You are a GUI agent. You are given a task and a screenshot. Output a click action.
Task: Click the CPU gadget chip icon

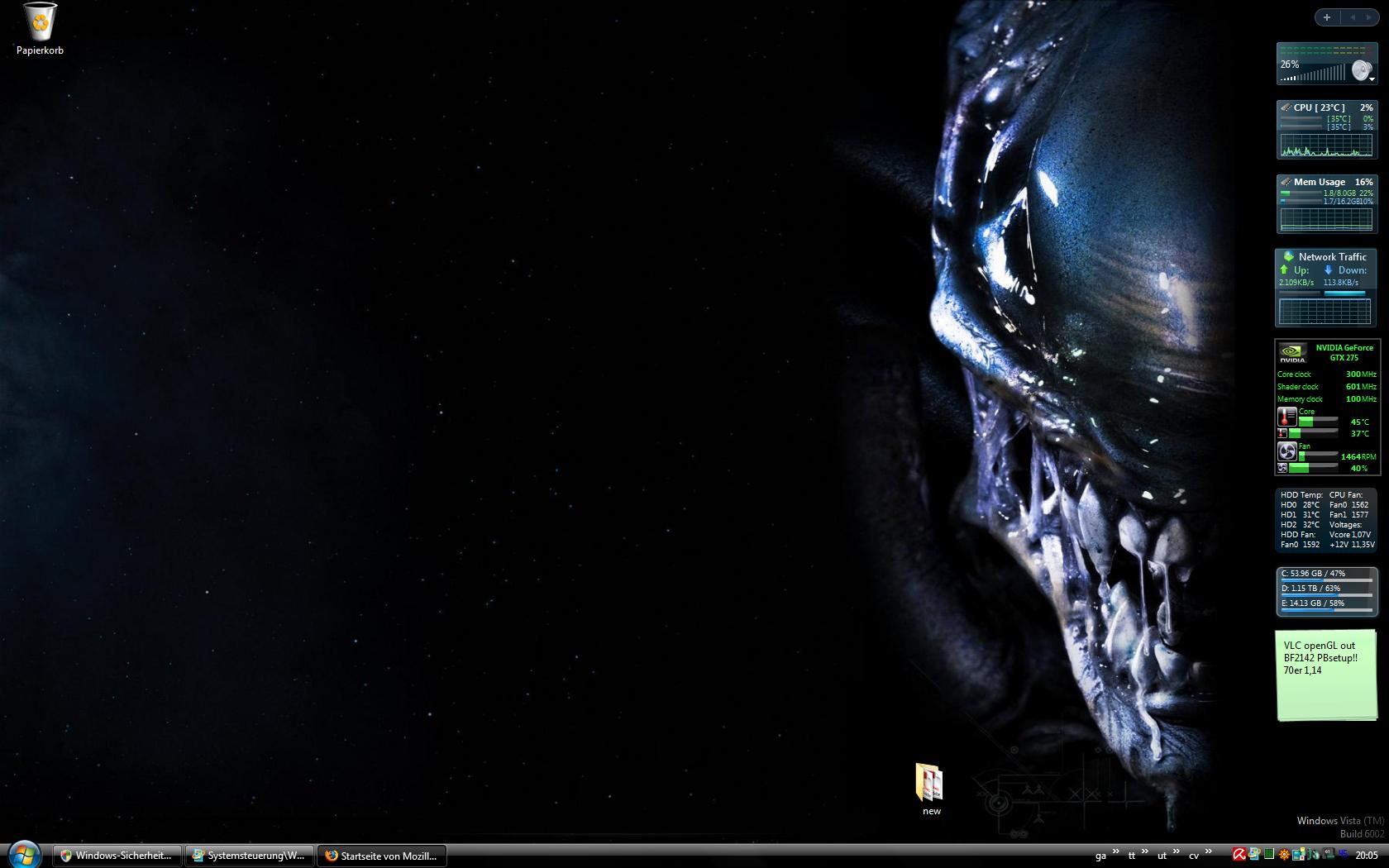1286,107
